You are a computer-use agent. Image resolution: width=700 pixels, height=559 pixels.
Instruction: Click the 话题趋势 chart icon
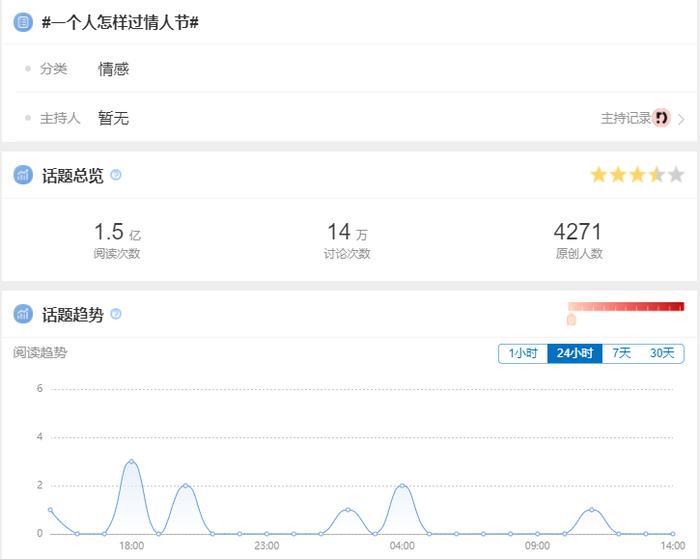pyautogui.click(x=23, y=314)
